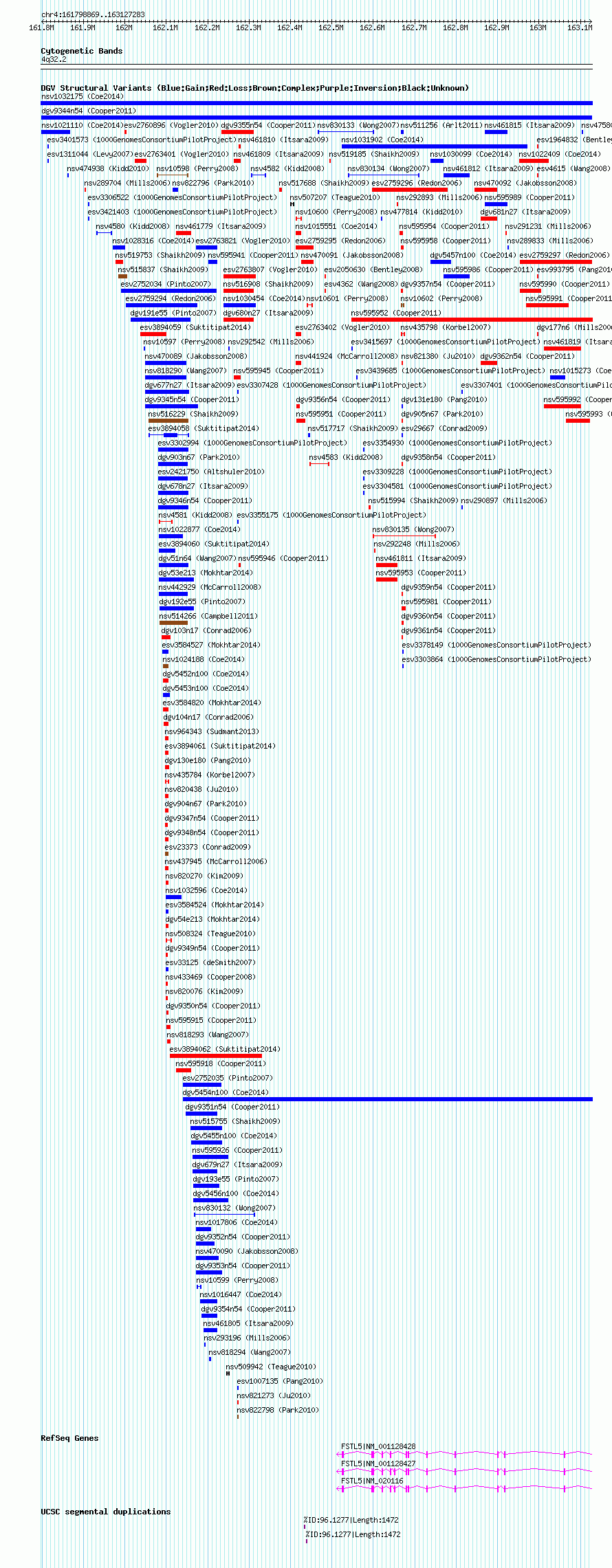This screenshot has height=1568, width=612.
Task: Click the nsv830133 (Wong2007) label
Action: click(x=358, y=125)
